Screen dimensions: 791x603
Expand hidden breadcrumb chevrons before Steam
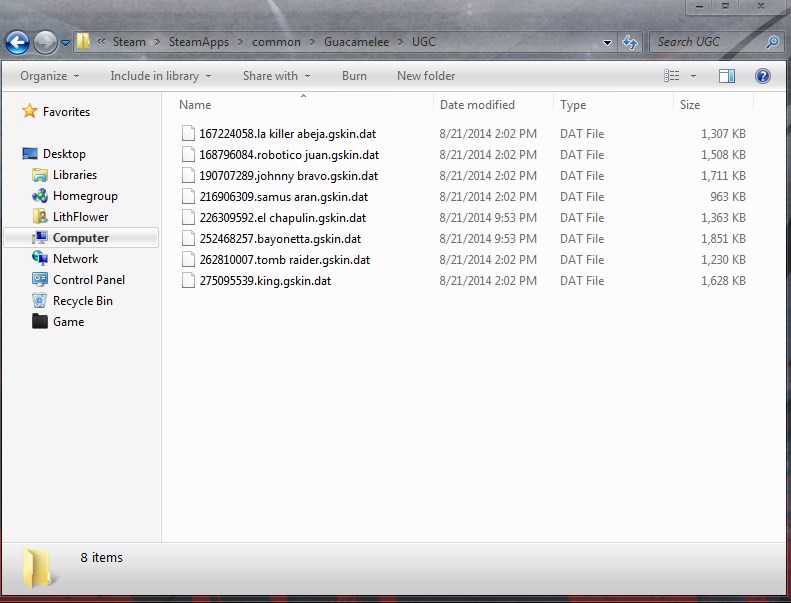pyautogui.click(x=101, y=42)
